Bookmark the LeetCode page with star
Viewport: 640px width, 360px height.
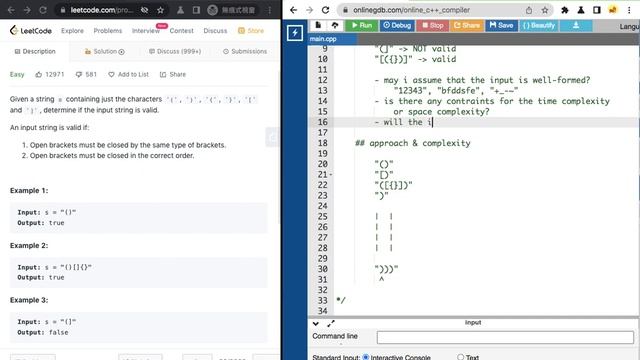160,10
